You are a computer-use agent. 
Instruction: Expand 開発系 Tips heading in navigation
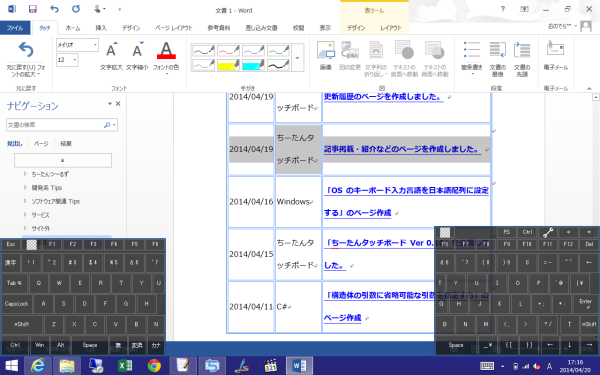25,188
